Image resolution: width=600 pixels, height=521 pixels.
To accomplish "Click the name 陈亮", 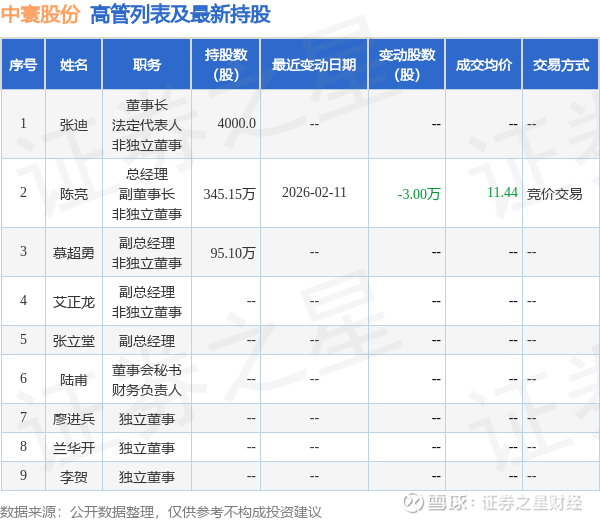I will tap(73, 194).
